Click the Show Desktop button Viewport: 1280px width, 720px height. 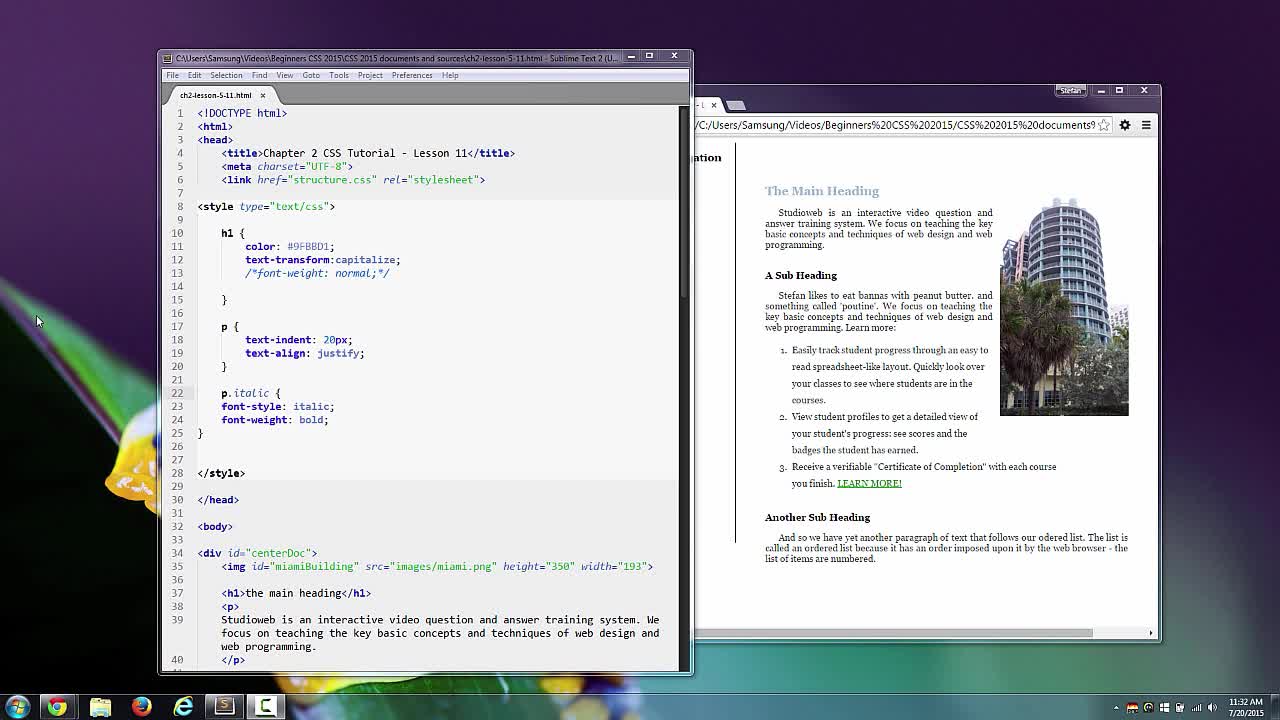(x=1275, y=707)
